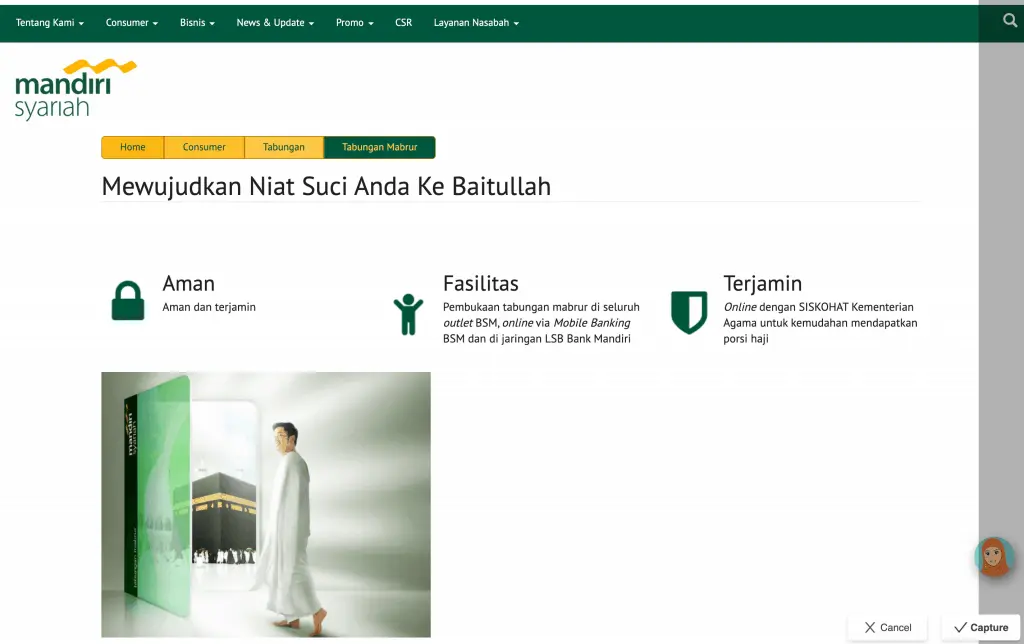
Task: Open the Consumer breadcrumb tab
Action: (x=204, y=147)
